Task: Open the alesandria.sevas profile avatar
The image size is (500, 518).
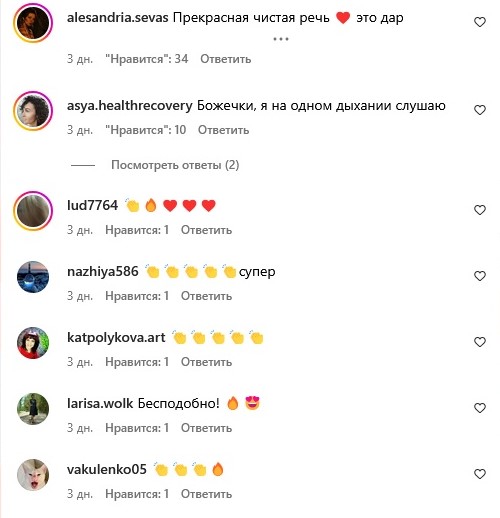Action: pyautogui.click(x=33, y=23)
